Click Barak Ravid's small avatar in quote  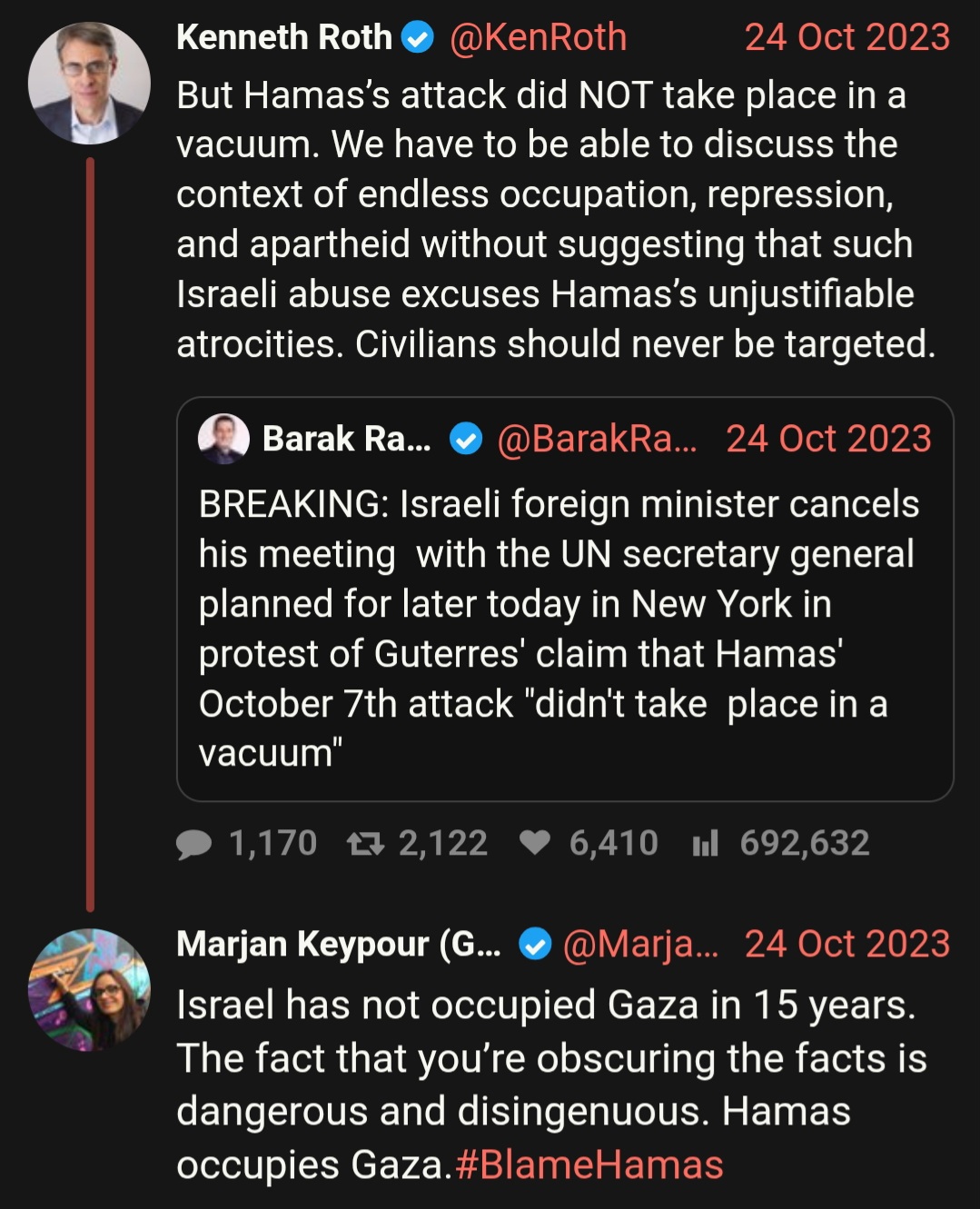[x=223, y=440]
